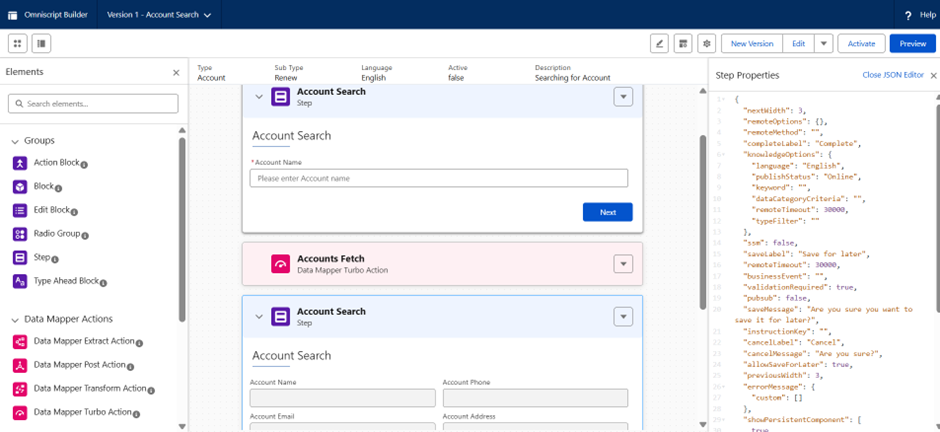Fold the JSON knowledgeOptions block arrow
940x432 pixels.
722,155
